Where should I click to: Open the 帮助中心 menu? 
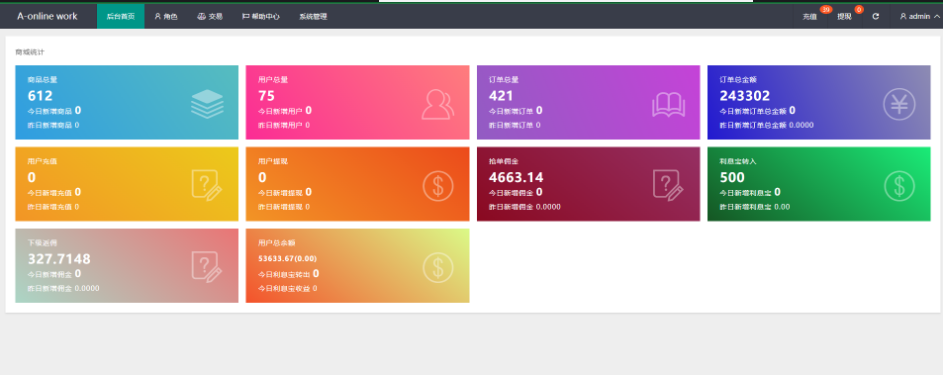(x=261, y=16)
